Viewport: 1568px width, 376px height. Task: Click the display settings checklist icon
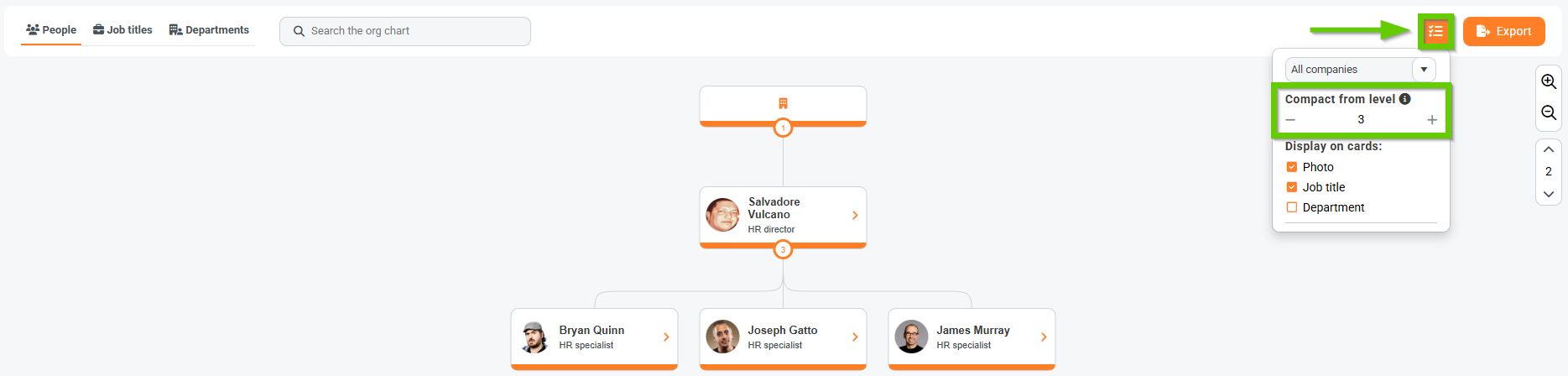pyautogui.click(x=1435, y=31)
